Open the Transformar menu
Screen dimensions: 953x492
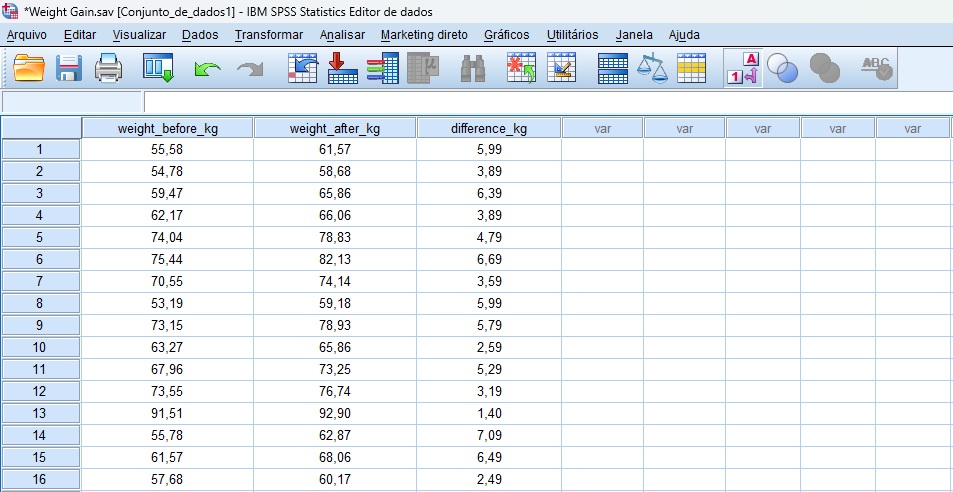pyautogui.click(x=269, y=35)
